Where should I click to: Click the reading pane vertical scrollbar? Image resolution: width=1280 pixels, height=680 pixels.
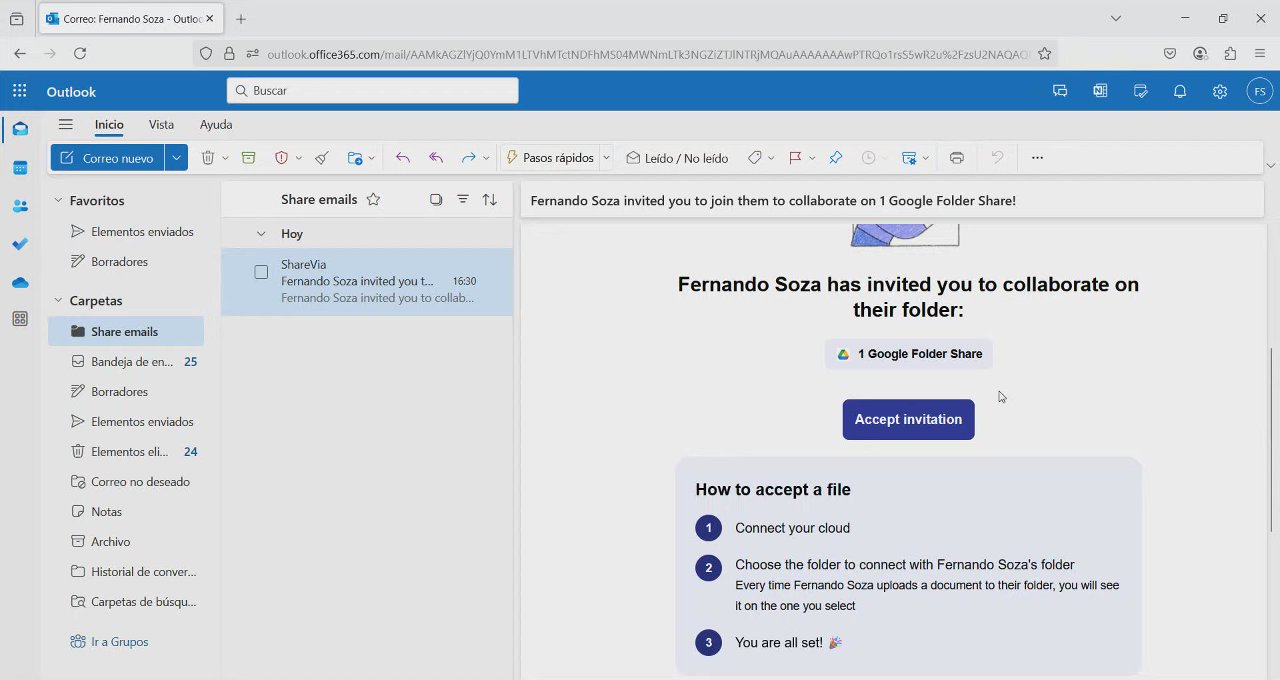click(x=1273, y=440)
